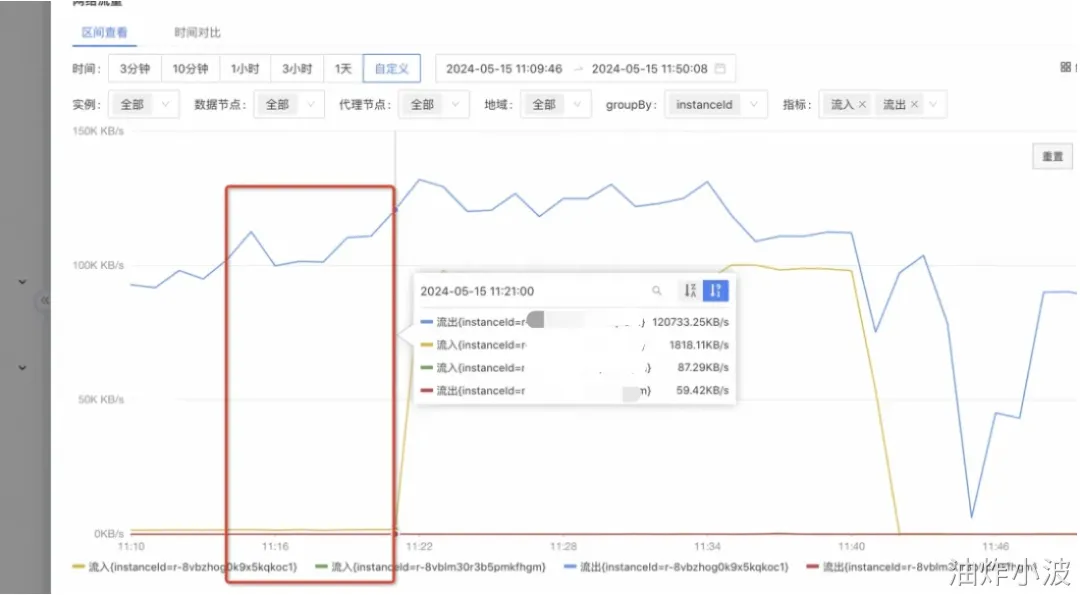Click the tooltip search icon
This screenshot has width=1080, height=595.
click(x=656, y=291)
